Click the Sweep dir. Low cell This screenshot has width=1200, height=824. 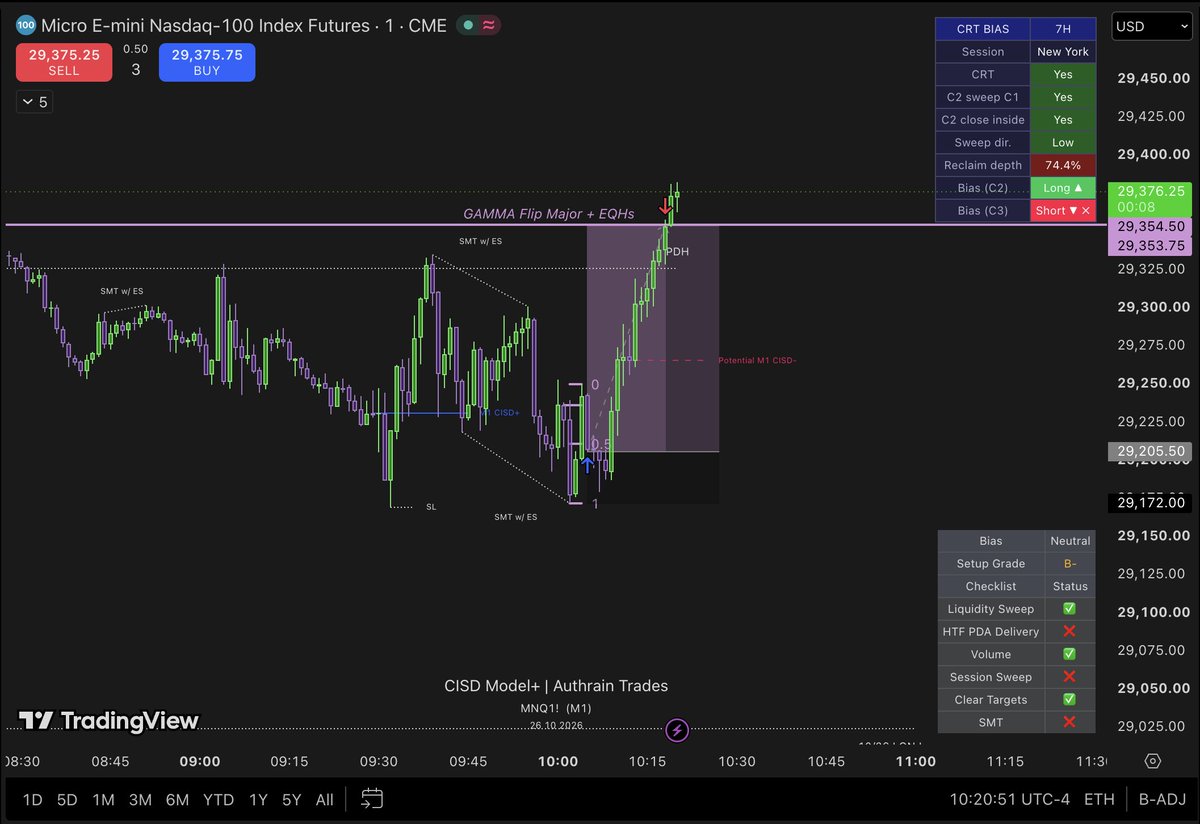(x=1063, y=142)
